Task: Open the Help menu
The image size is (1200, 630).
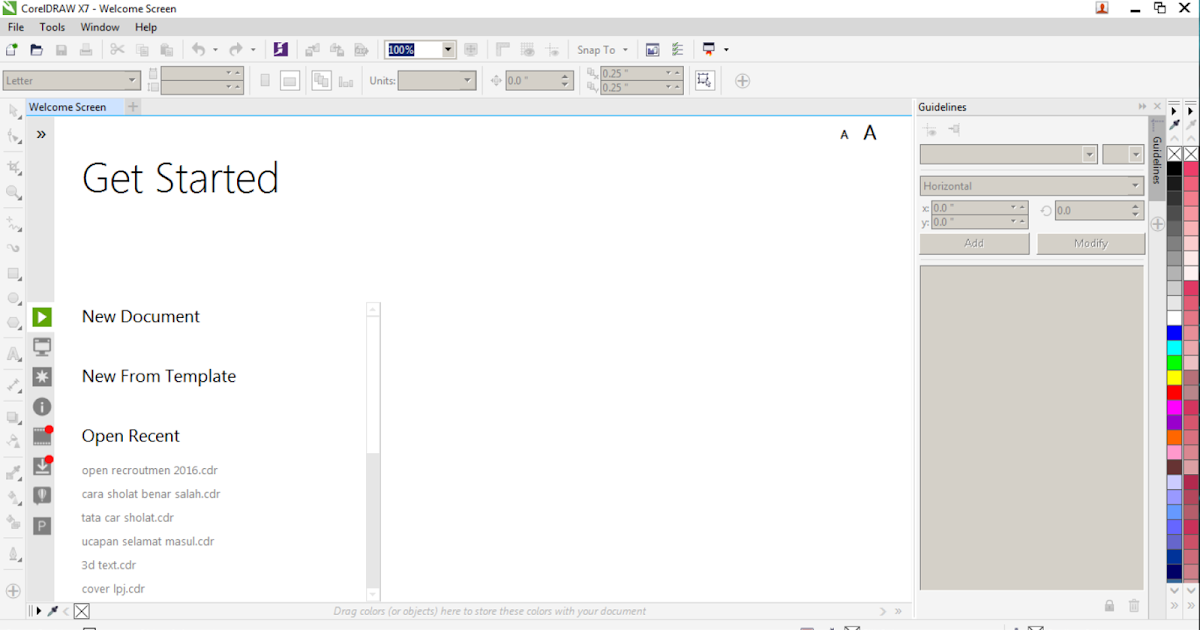Action: pyautogui.click(x=146, y=27)
